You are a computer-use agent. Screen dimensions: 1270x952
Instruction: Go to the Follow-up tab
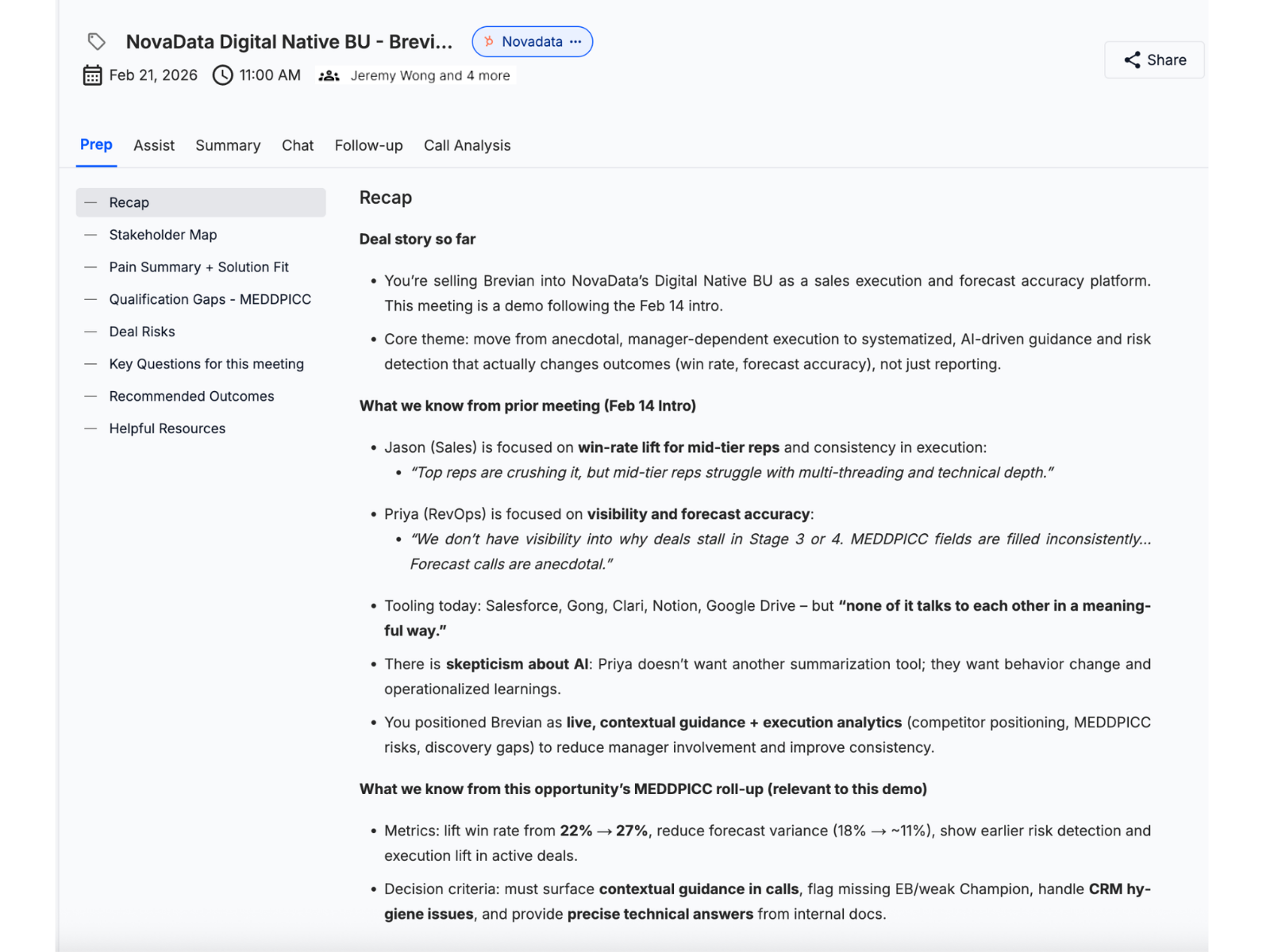(368, 145)
